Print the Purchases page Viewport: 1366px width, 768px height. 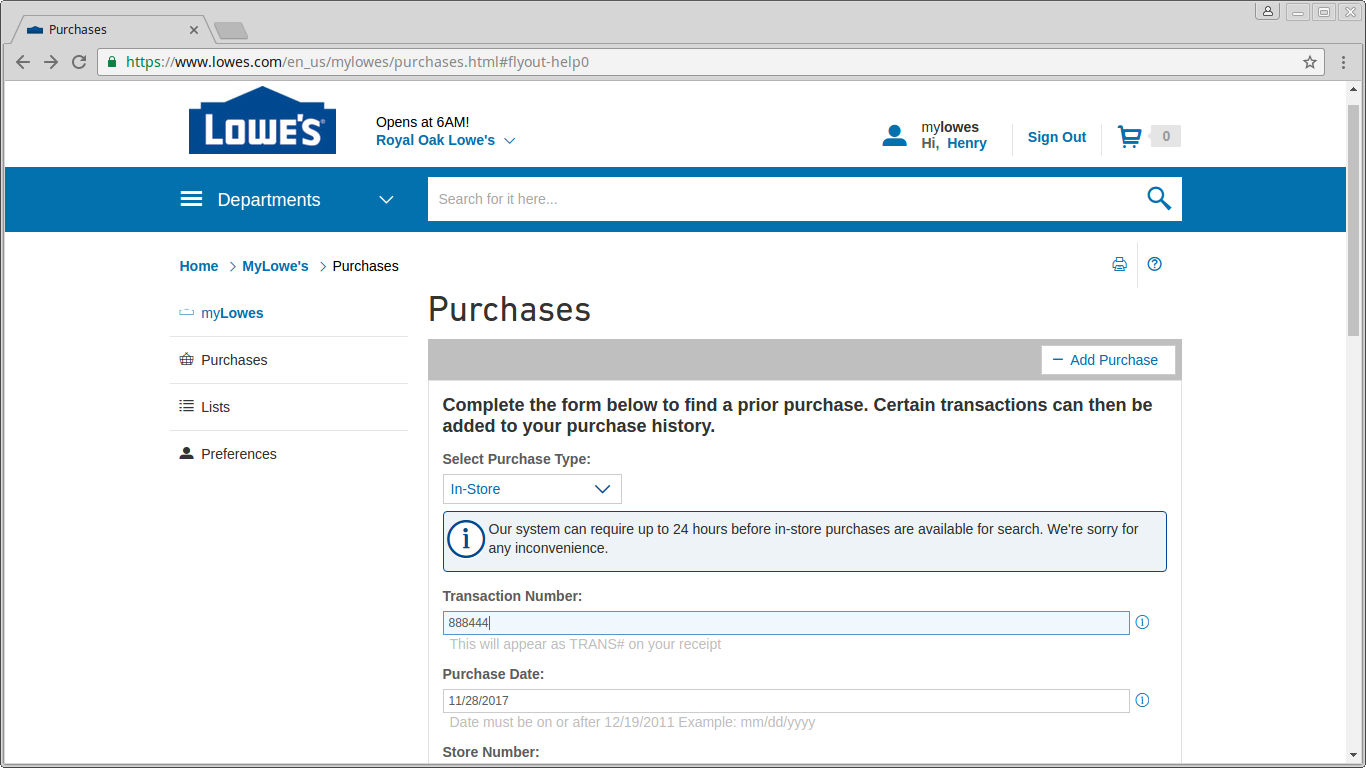1119,264
